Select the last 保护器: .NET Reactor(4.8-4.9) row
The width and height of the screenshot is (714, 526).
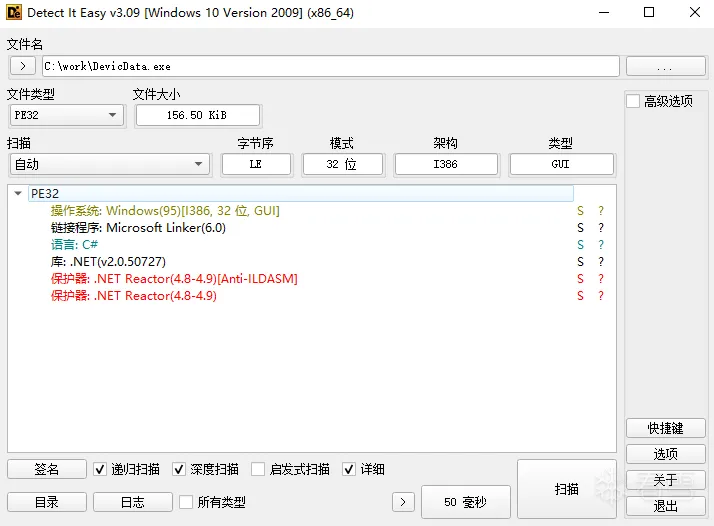point(133,296)
